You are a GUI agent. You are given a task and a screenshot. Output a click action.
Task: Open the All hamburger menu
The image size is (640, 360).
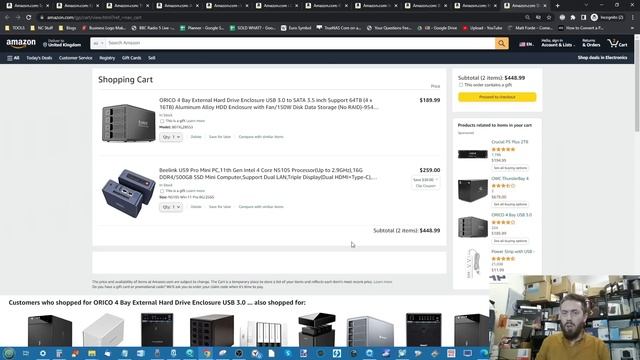[13, 58]
